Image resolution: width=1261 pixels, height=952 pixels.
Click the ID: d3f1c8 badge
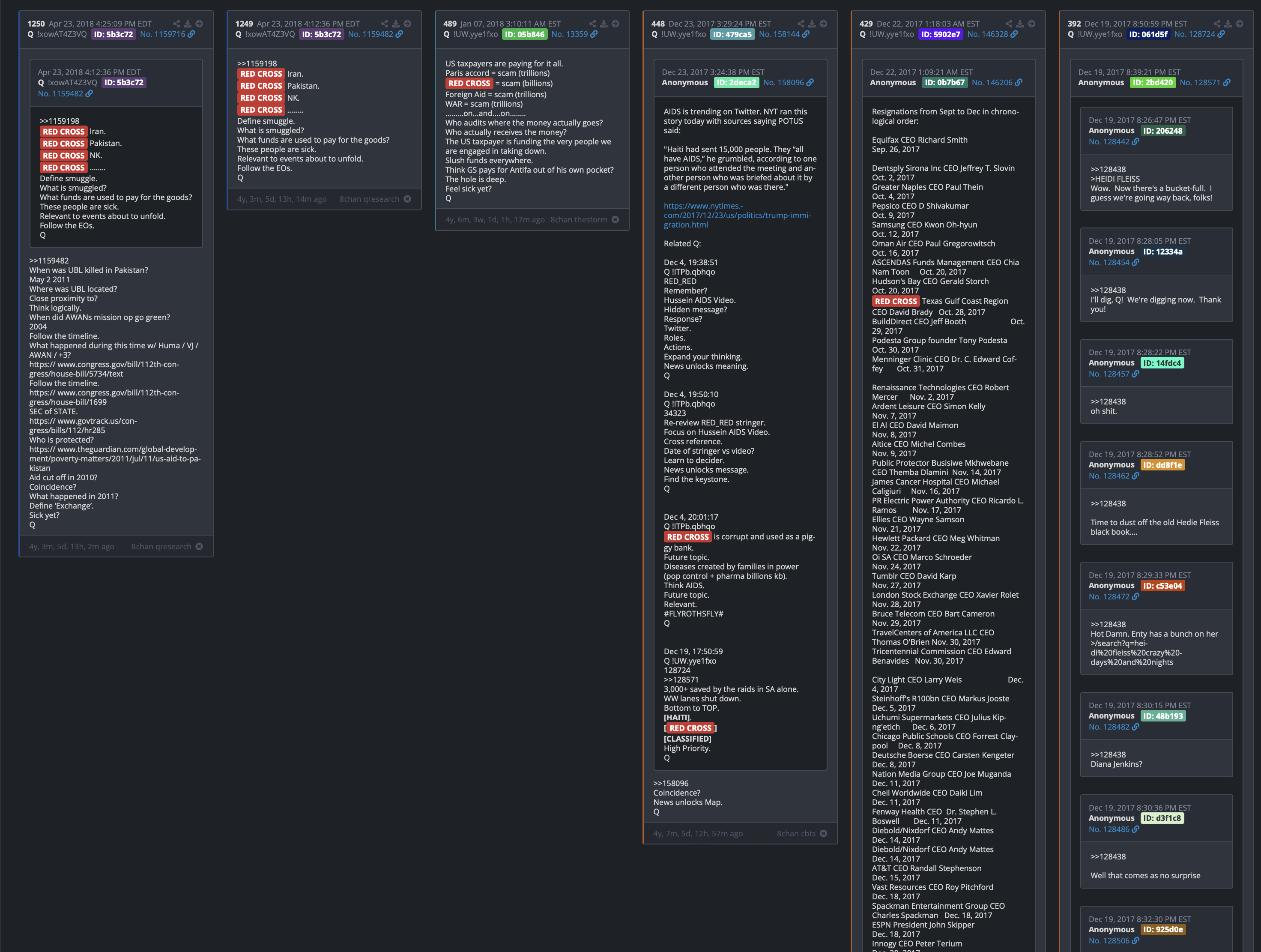pyautogui.click(x=1162, y=819)
